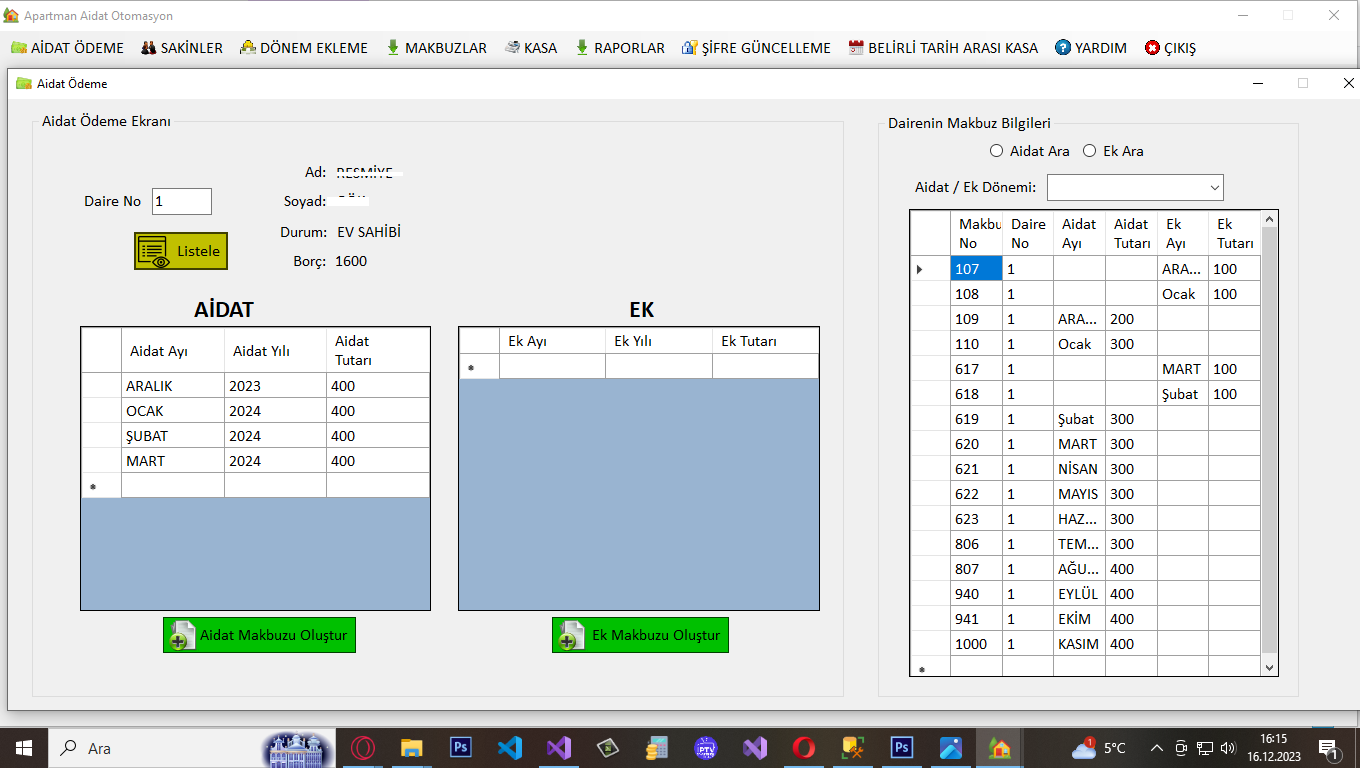Viewport: 1360px width, 768px height.
Task: Select the Aidat Ara radio button
Action: 996,151
